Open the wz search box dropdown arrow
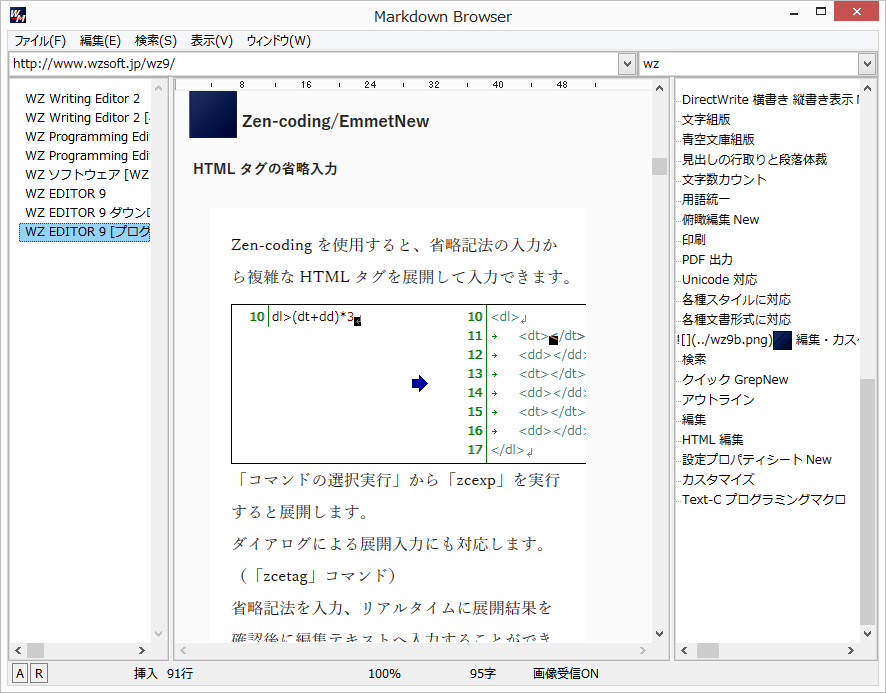886x693 pixels. 867,64
